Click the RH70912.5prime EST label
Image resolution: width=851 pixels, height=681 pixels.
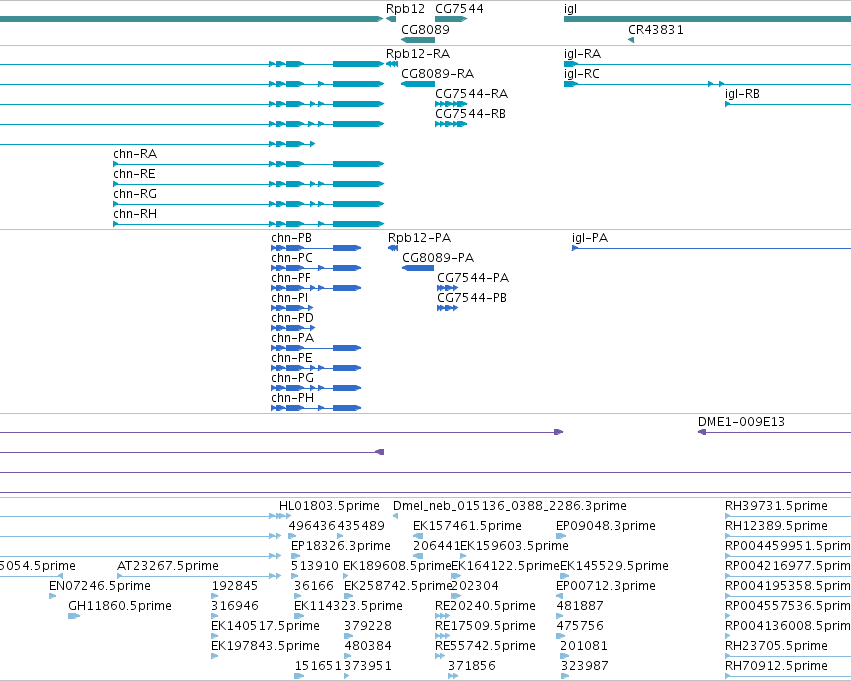tap(777, 666)
